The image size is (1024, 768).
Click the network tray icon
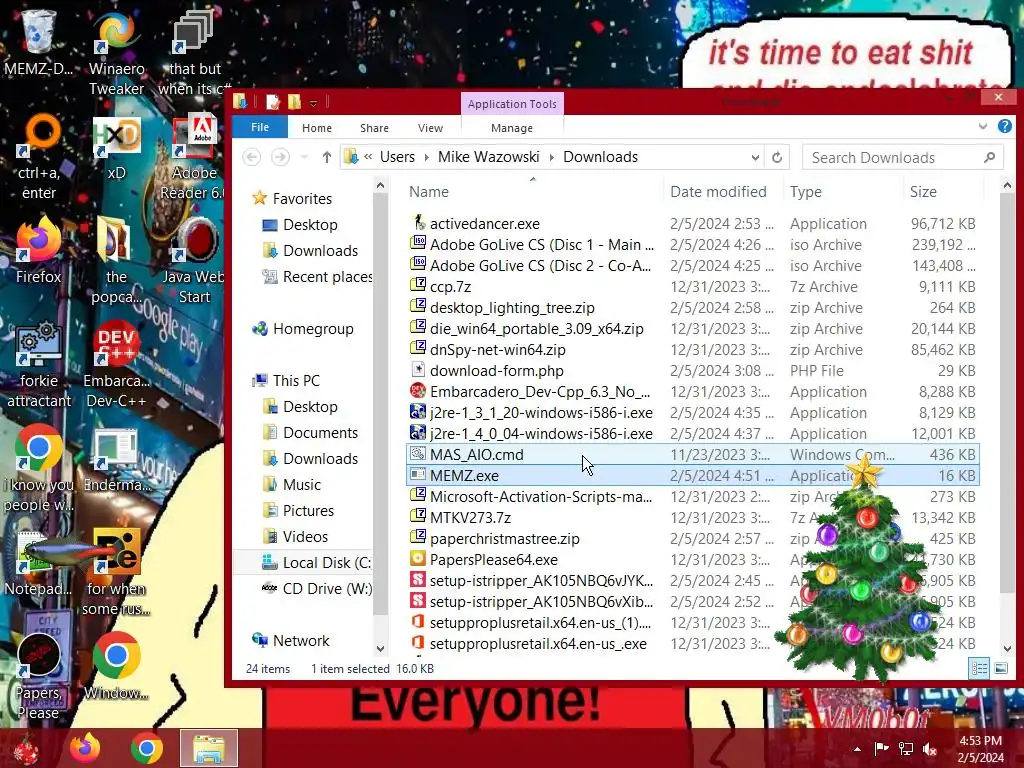pyautogui.click(x=906, y=749)
